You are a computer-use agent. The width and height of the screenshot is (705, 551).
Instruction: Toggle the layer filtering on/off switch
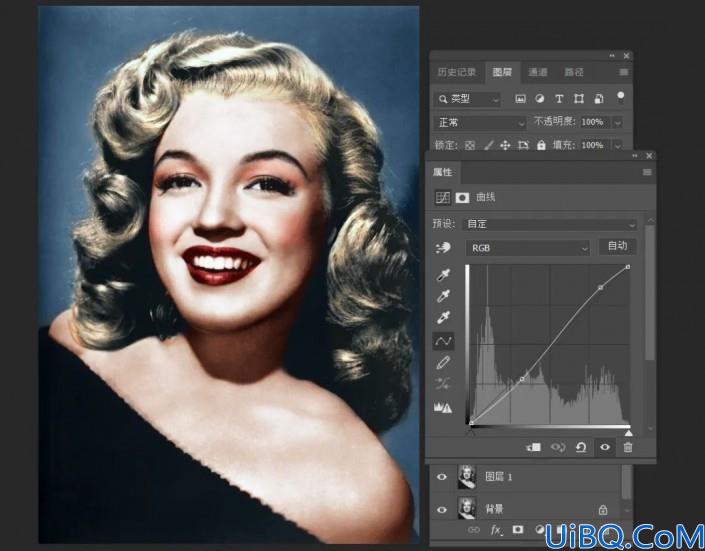click(x=620, y=97)
